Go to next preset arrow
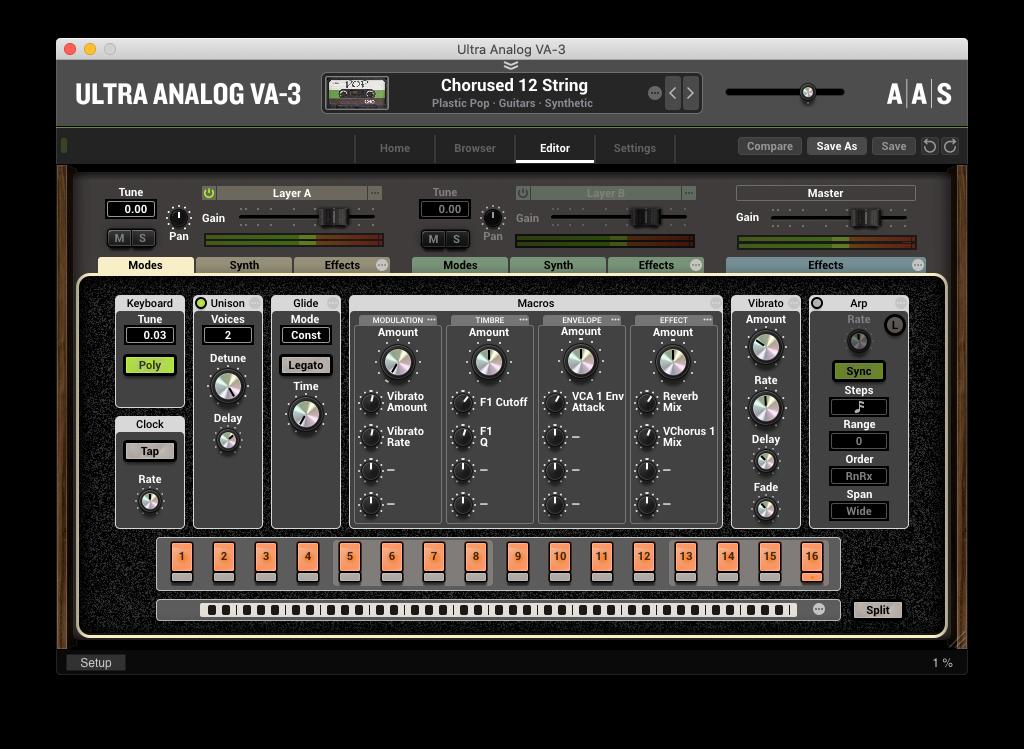This screenshot has height=749, width=1024. [x=690, y=93]
